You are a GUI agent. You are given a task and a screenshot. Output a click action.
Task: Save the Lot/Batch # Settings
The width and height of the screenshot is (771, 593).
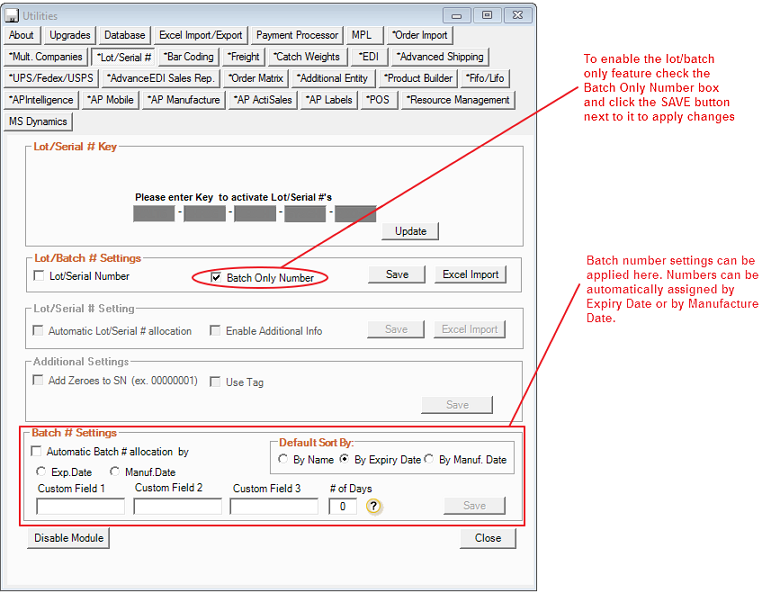397,275
